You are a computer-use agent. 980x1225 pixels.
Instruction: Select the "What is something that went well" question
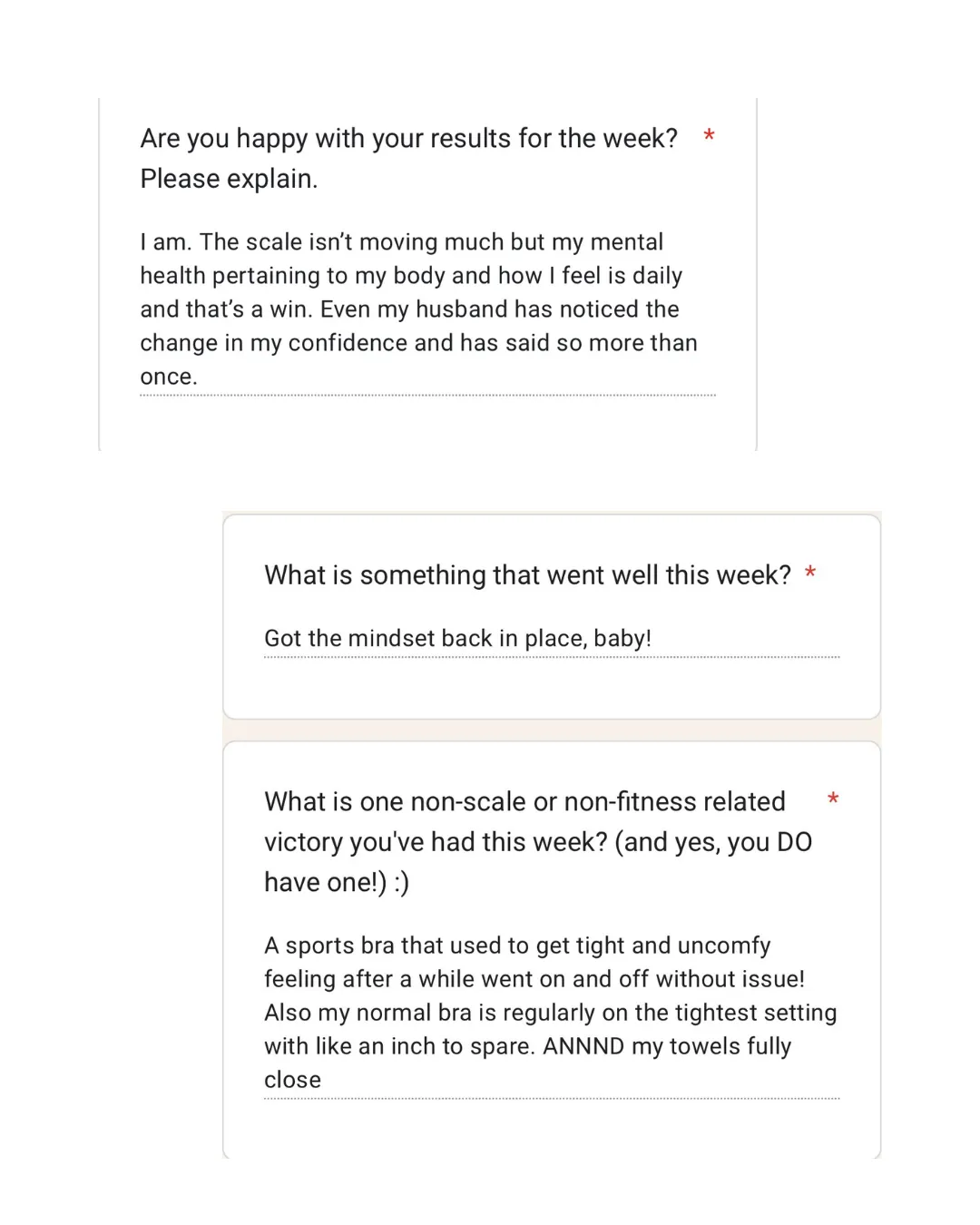(x=527, y=575)
